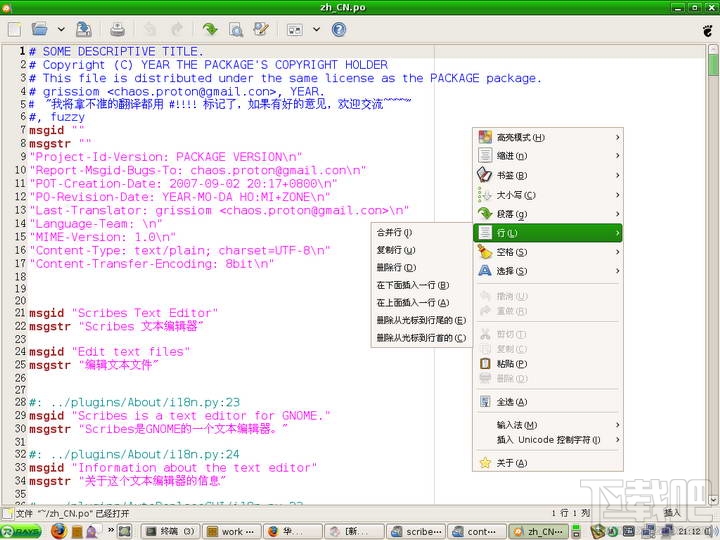Expand the 输入法 (M) submenu arrow
Screen dimensions: 720x540
pyautogui.click(x=617, y=425)
